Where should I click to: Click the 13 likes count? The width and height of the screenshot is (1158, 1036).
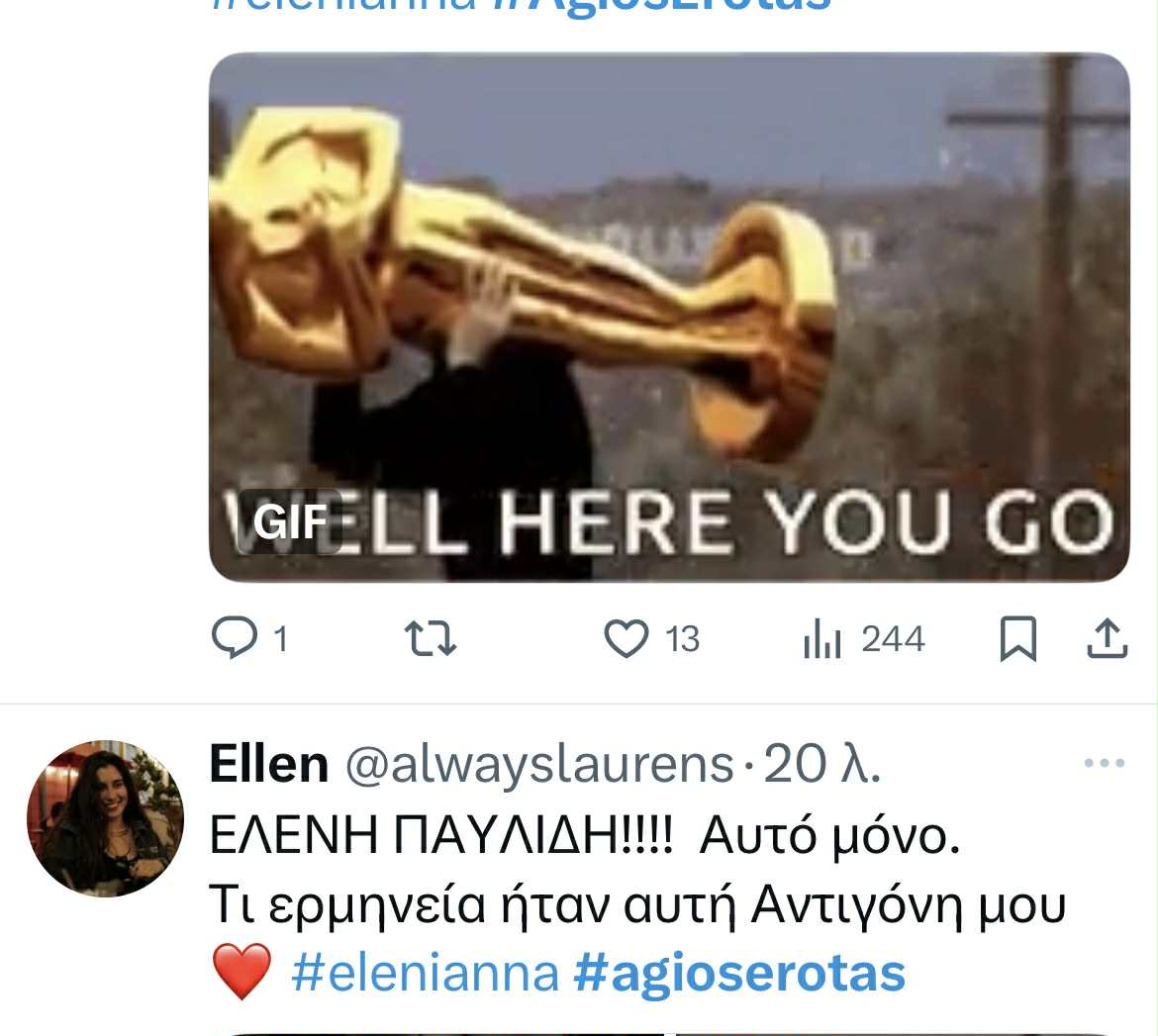pos(682,639)
